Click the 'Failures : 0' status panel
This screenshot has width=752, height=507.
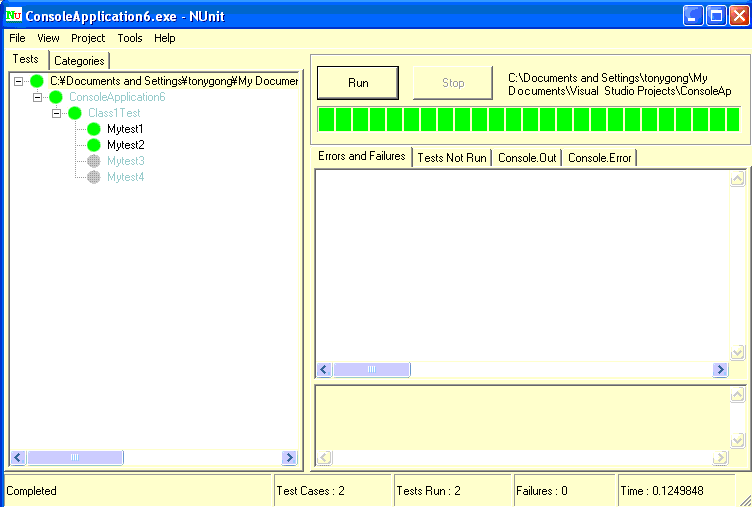click(x=565, y=491)
